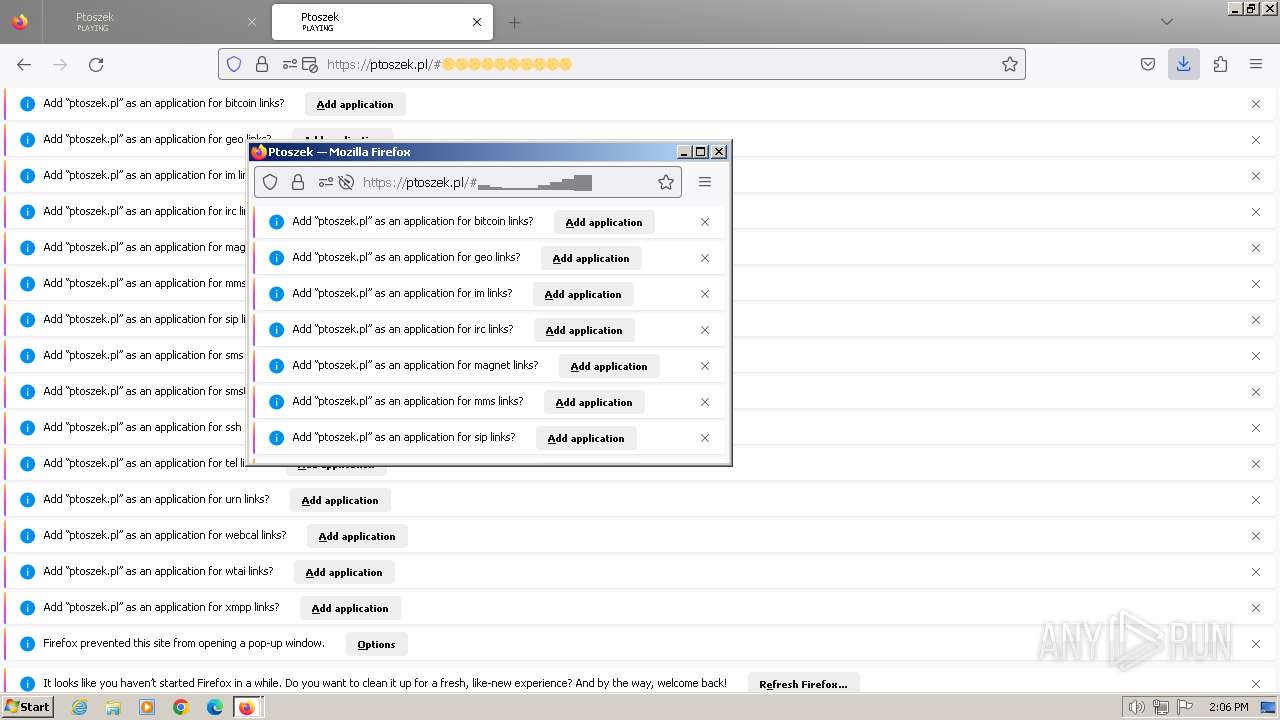Add application for sip links in popup
The width and height of the screenshot is (1280, 720).
point(586,438)
